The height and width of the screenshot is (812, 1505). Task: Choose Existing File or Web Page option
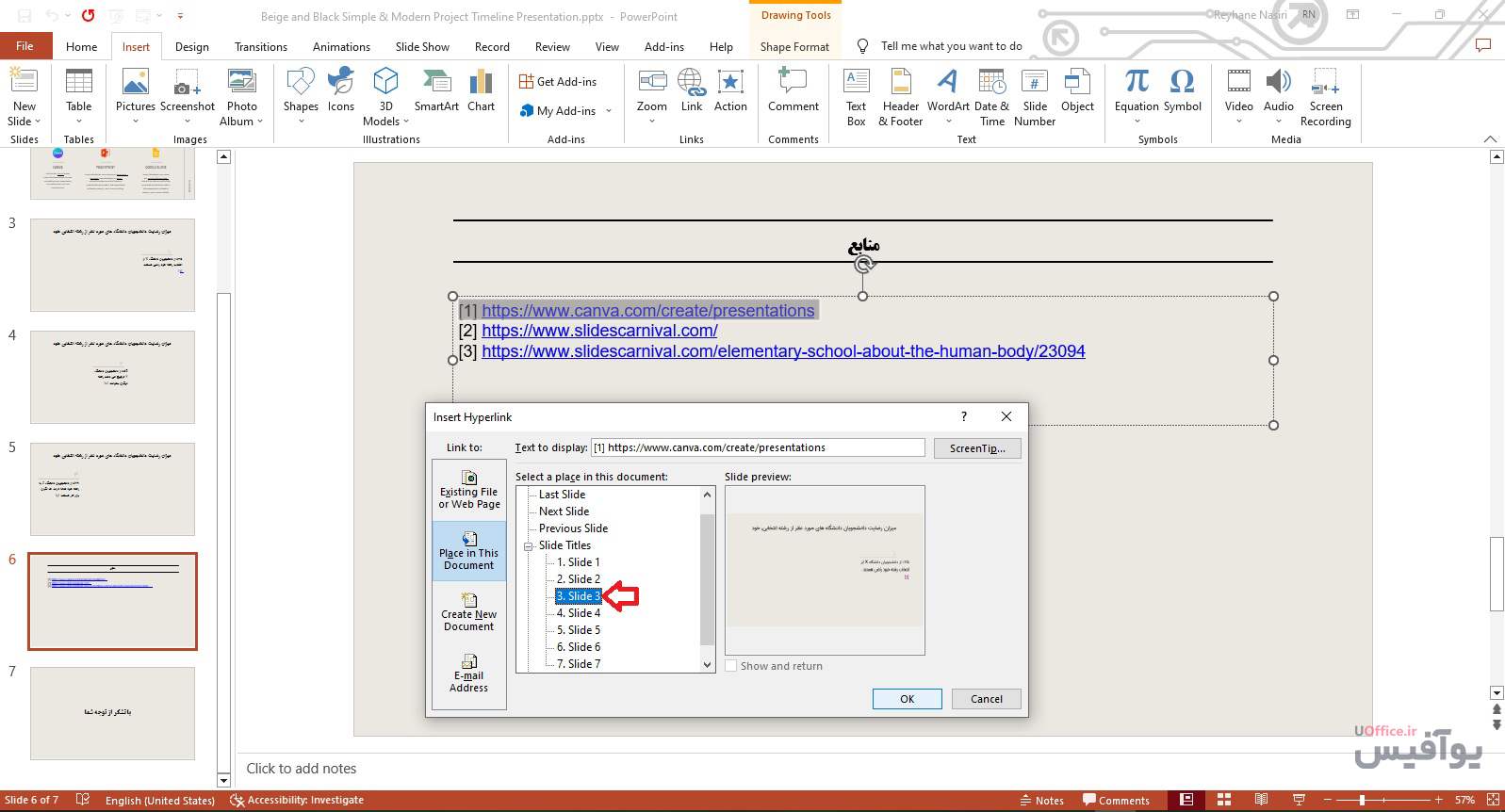click(469, 490)
